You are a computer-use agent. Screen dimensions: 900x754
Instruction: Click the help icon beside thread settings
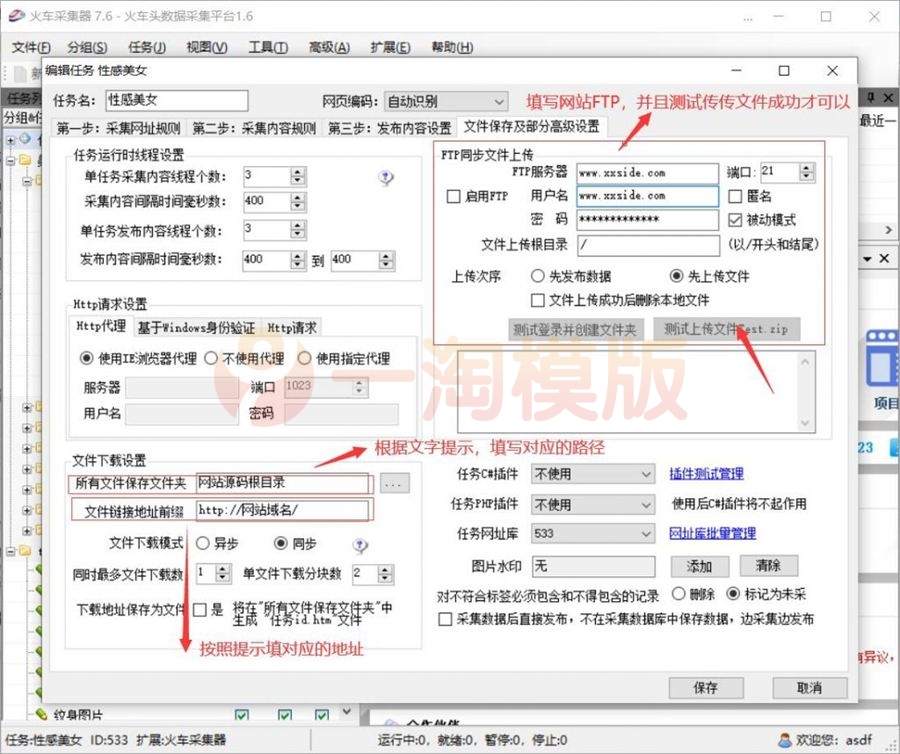[x=386, y=178]
